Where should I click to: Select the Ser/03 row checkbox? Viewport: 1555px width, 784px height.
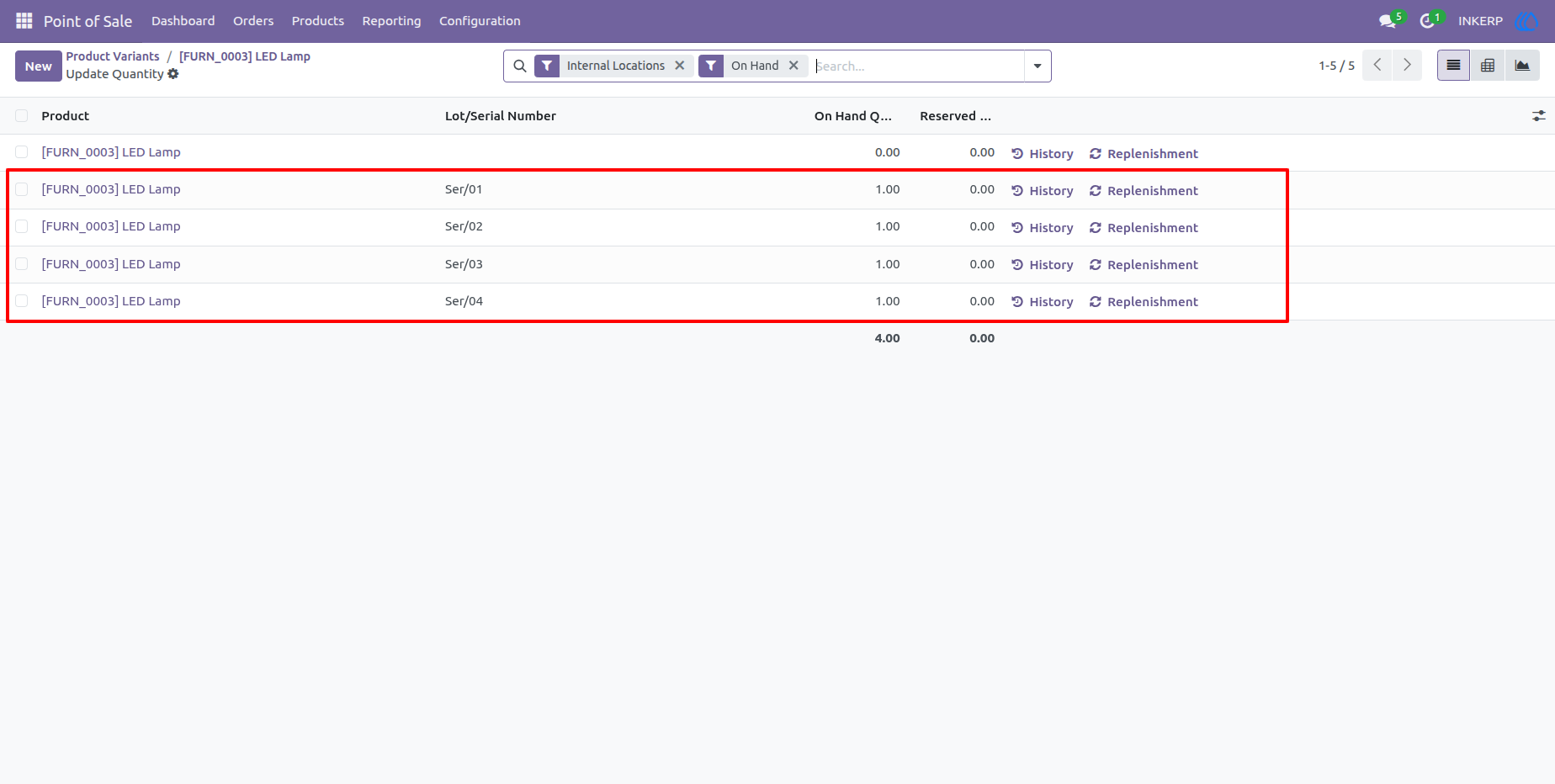click(22, 264)
